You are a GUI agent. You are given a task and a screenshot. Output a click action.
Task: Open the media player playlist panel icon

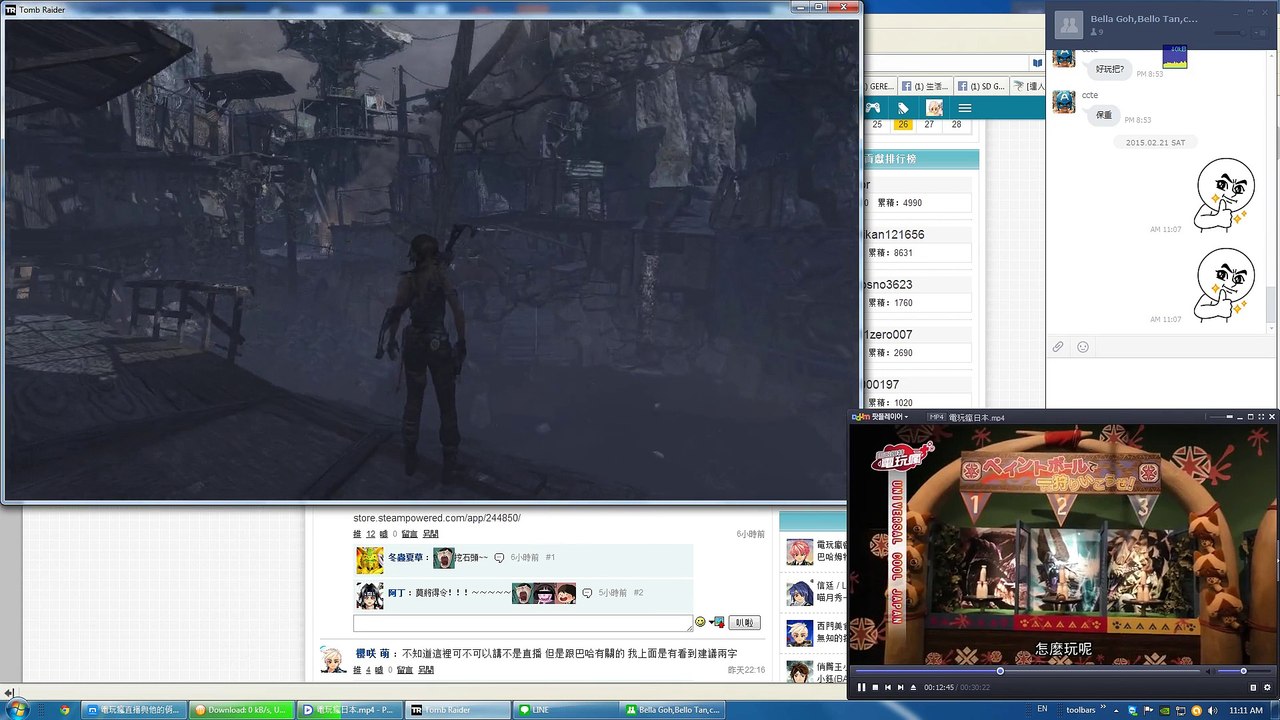1254,687
